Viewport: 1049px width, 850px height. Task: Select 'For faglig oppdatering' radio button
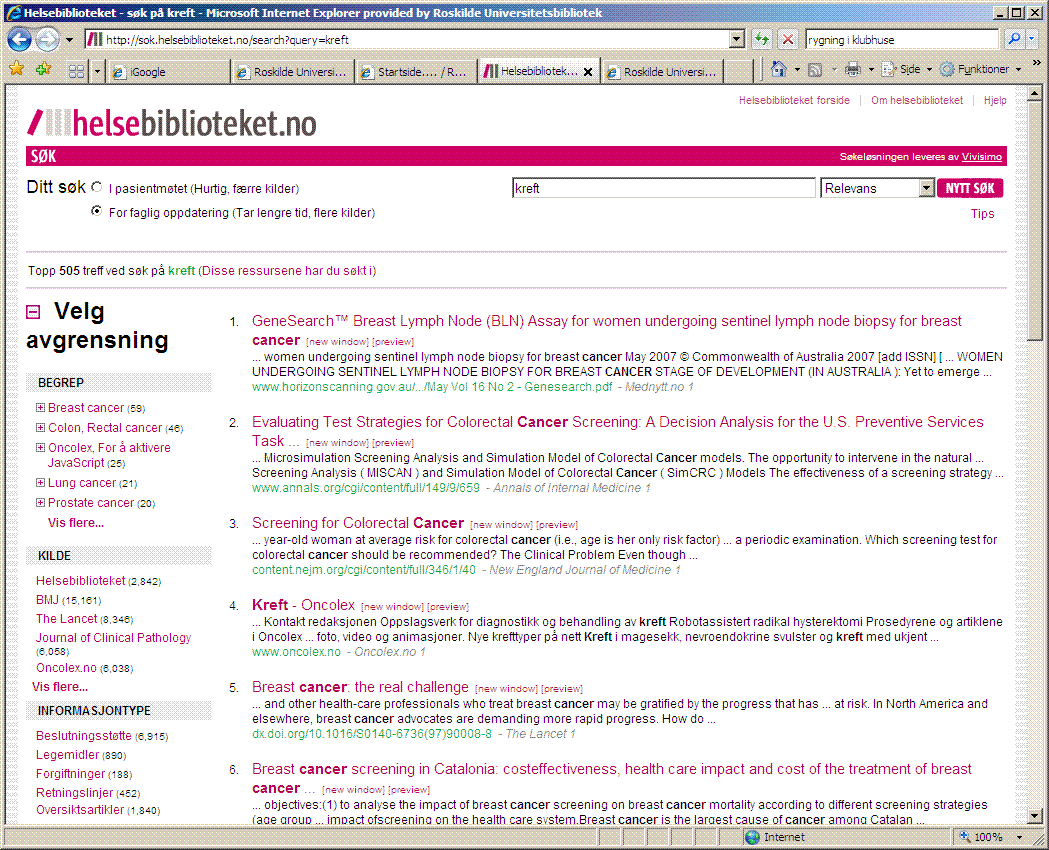[x=97, y=212]
